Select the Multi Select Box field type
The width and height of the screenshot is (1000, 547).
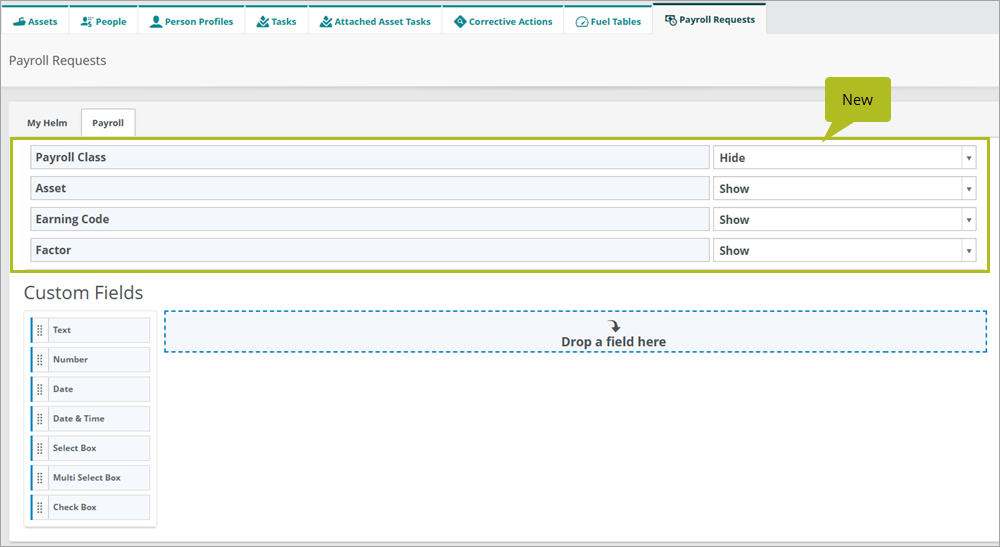[91, 478]
